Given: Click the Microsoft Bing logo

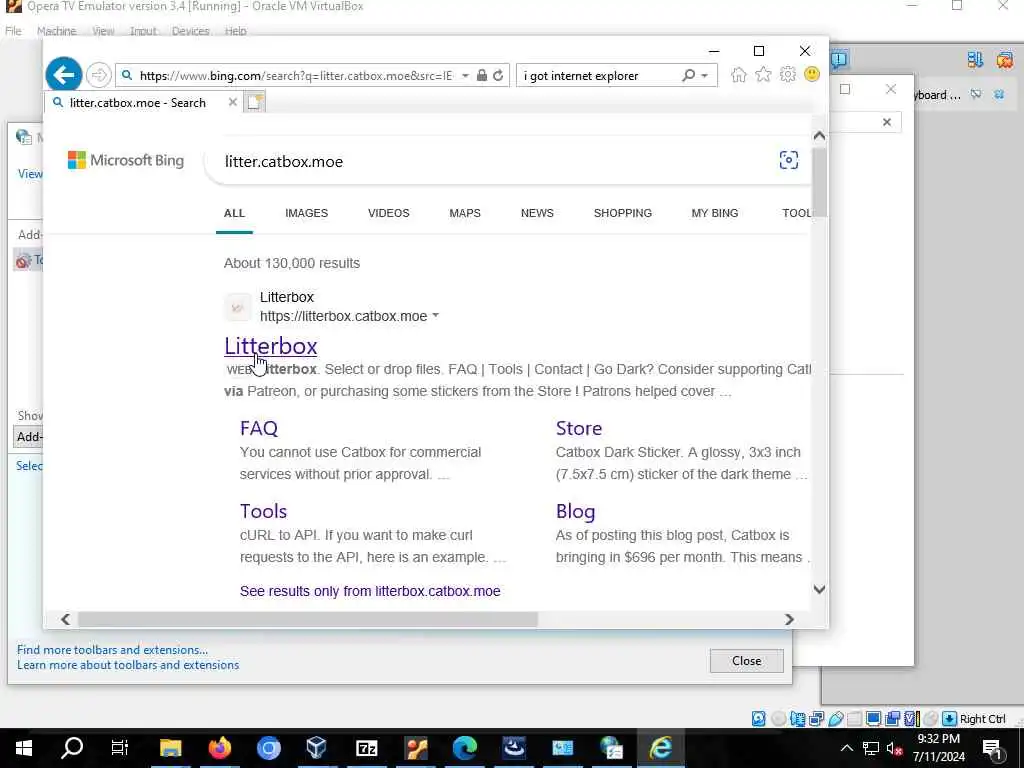Looking at the screenshot, I should (125, 160).
